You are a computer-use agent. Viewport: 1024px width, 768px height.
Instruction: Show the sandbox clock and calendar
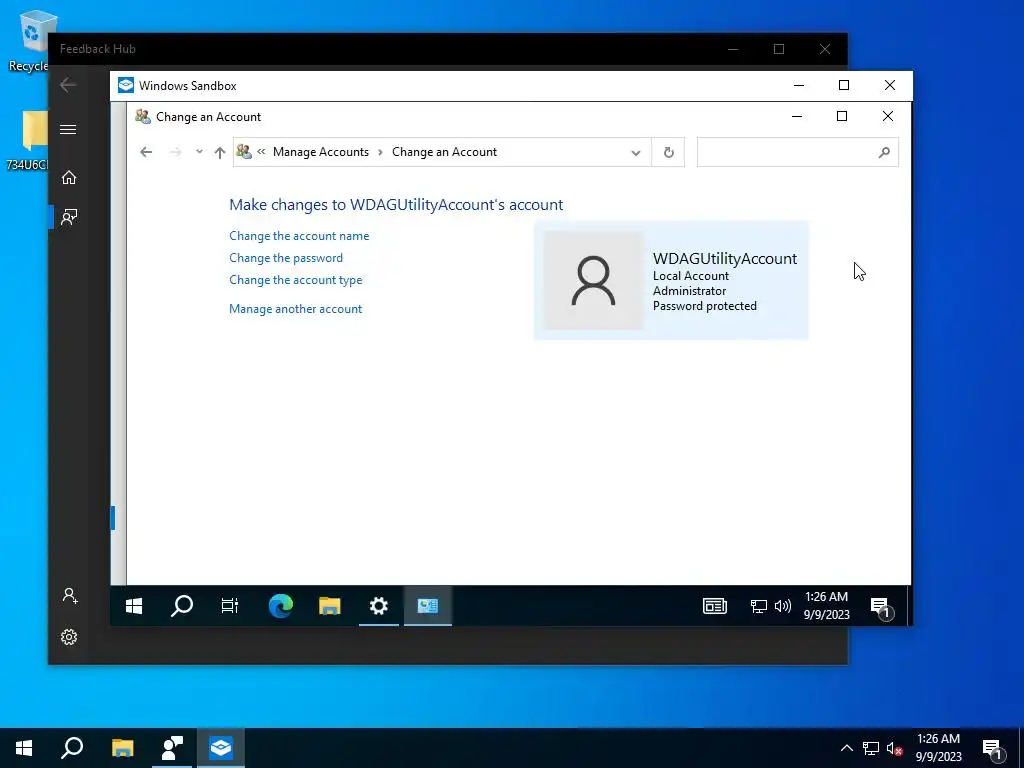[826, 605]
